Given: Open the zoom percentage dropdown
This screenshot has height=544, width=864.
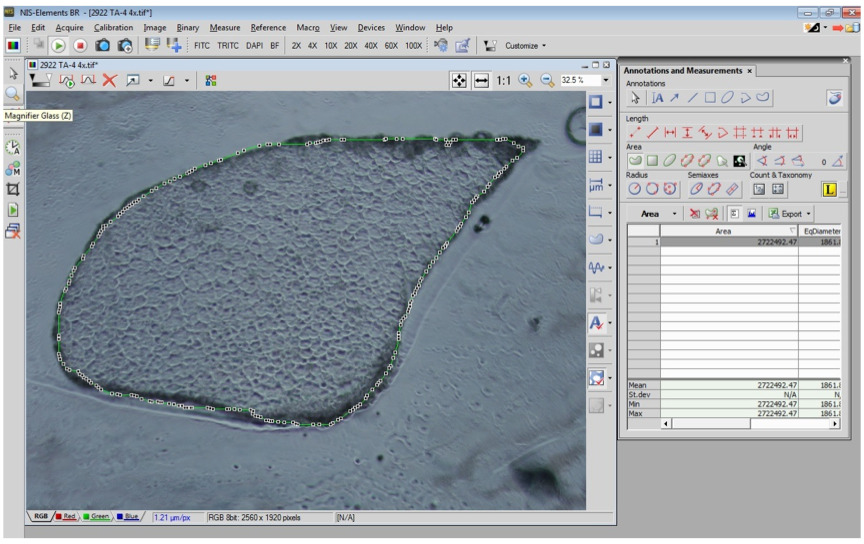Looking at the screenshot, I should click(x=606, y=81).
